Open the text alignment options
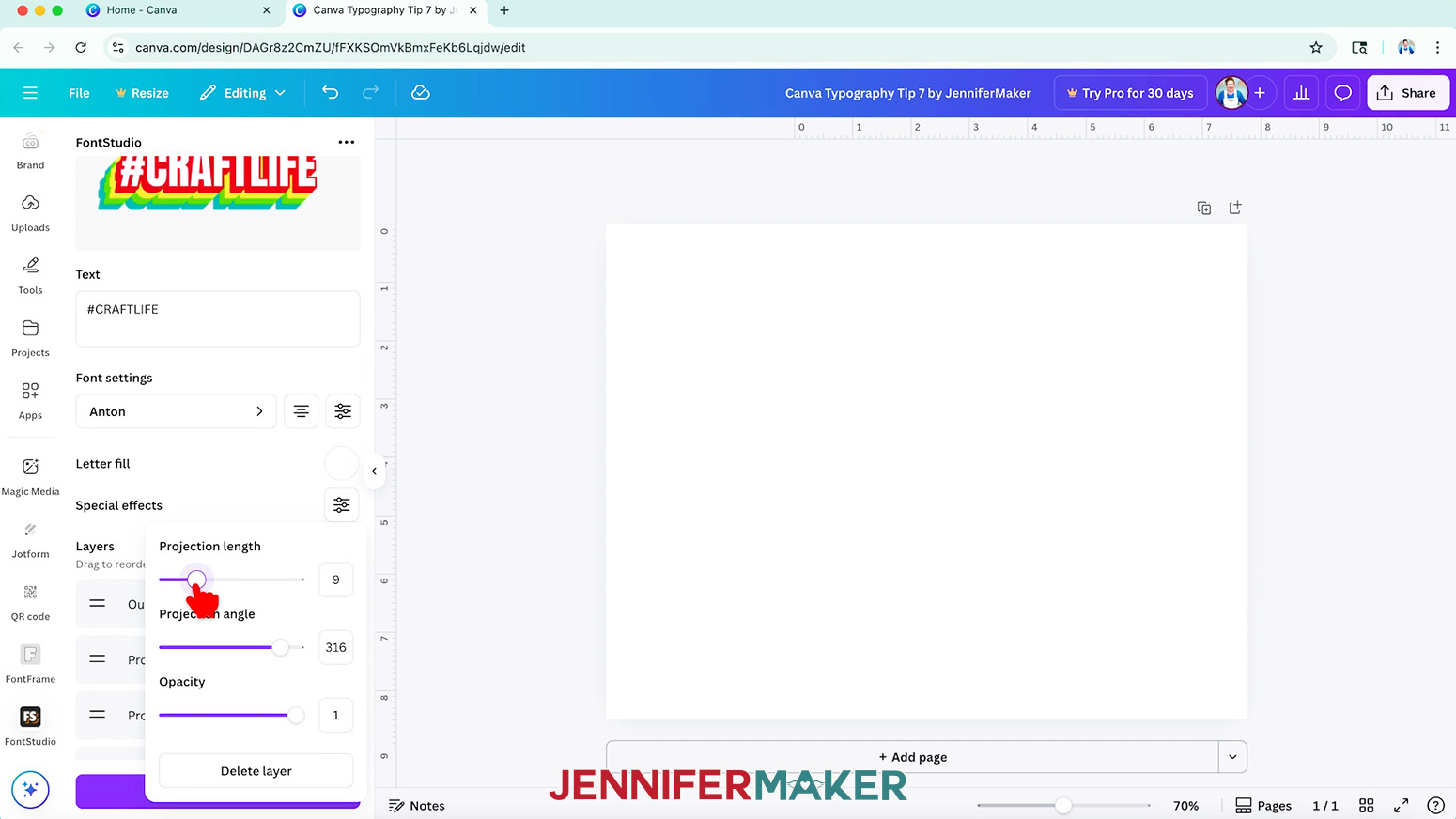Screen dimensions: 1456x819 (301, 411)
